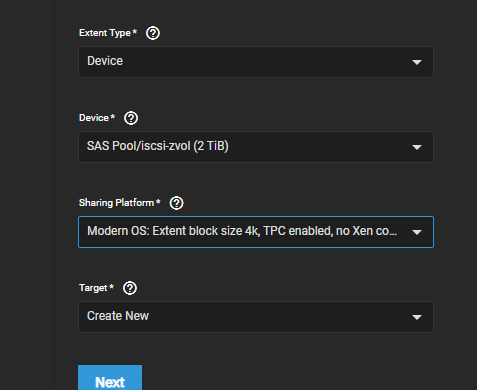
Task: Open help tooltip for Extent Type
Action: (153, 33)
